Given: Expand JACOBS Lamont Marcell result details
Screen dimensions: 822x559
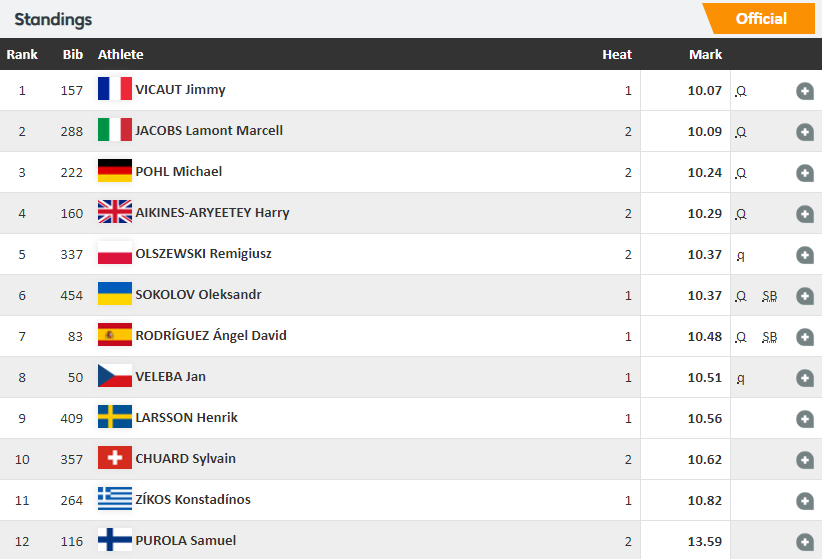Looking at the screenshot, I should pyautogui.click(x=805, y=132).
